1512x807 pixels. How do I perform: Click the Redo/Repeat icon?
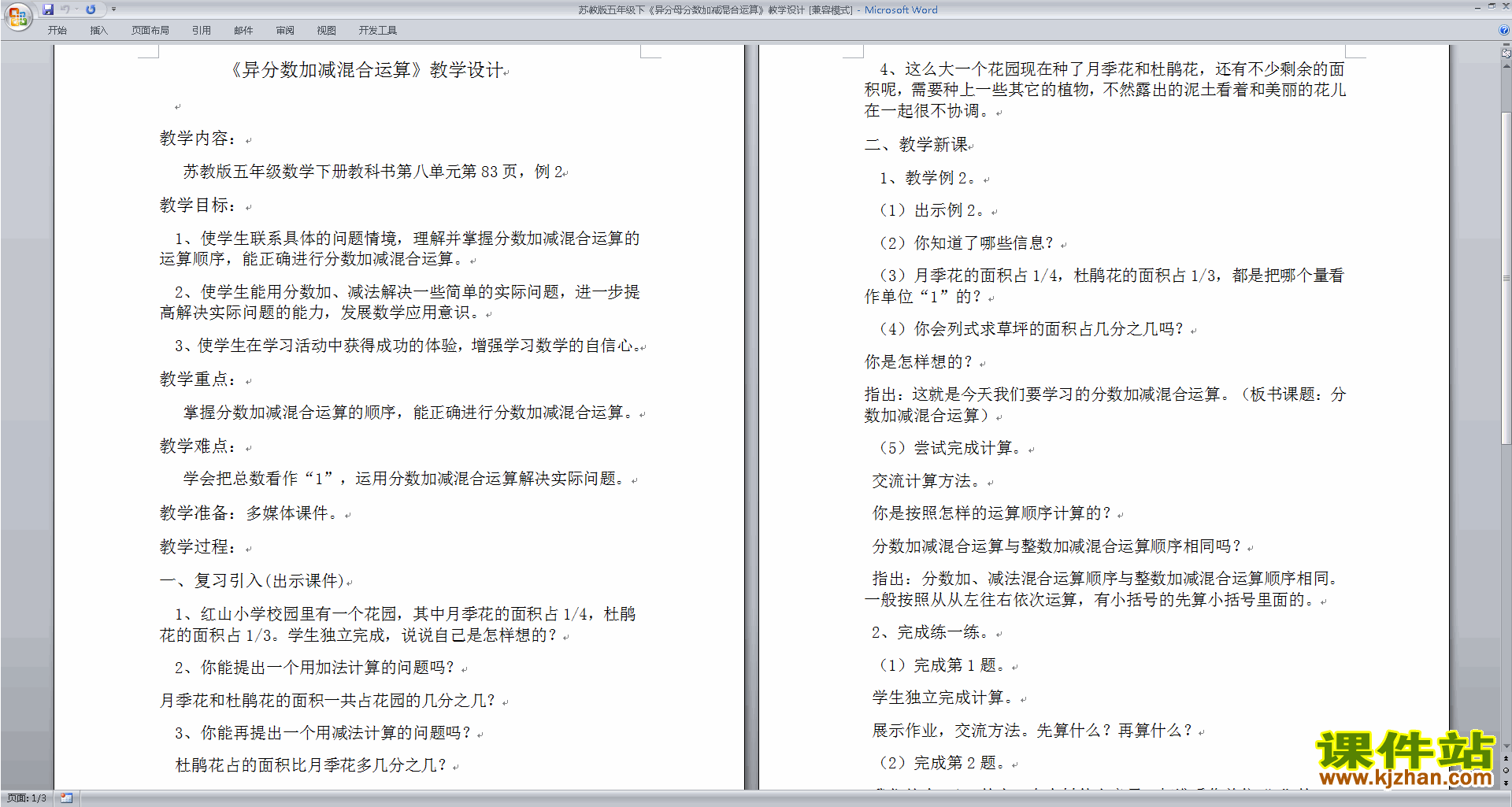coord(91,9)
